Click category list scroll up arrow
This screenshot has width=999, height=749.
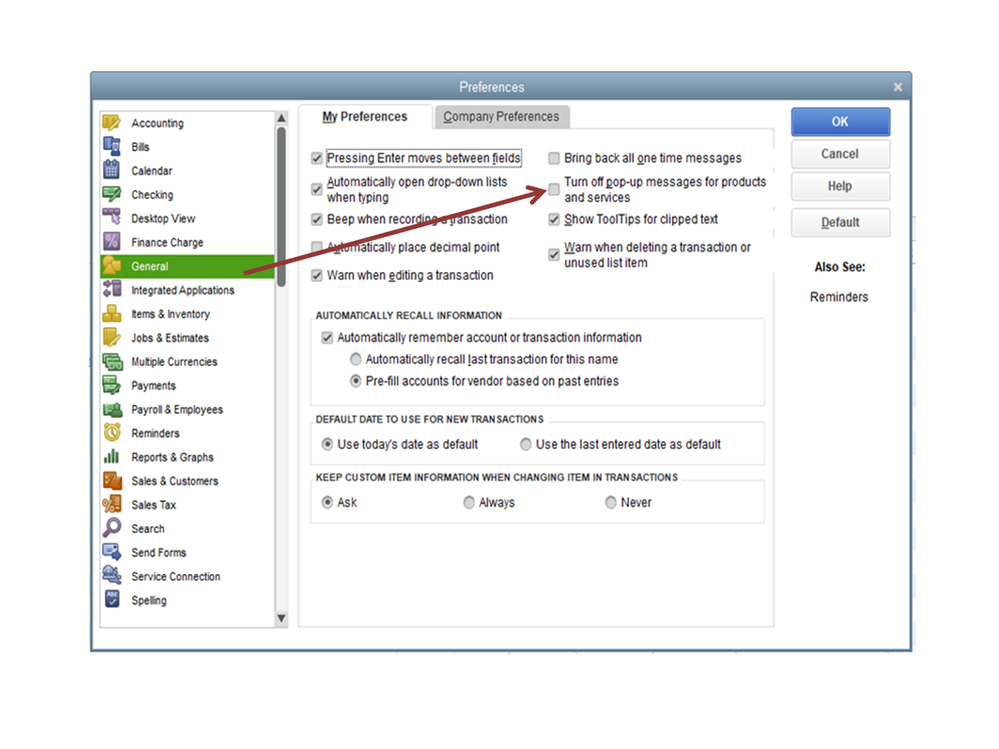[281, 118]
